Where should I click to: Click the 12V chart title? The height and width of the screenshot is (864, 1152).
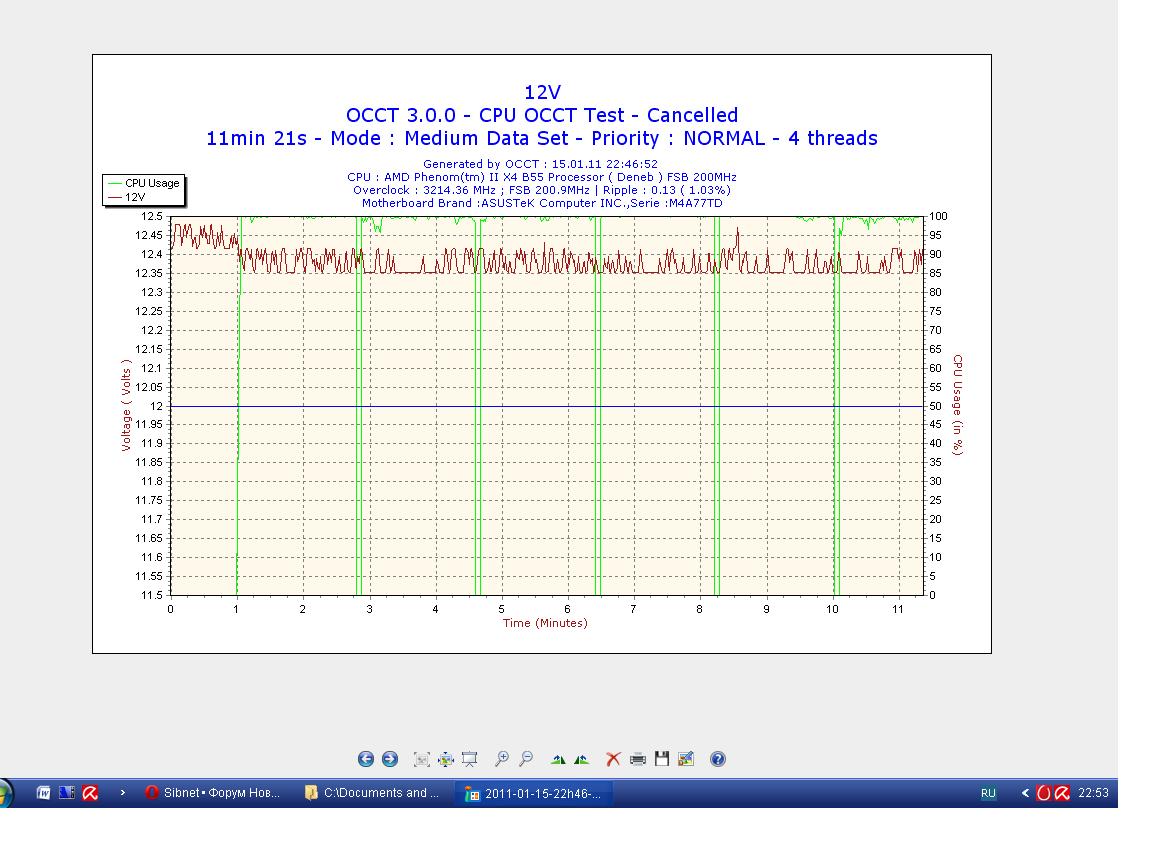(542, 93)
